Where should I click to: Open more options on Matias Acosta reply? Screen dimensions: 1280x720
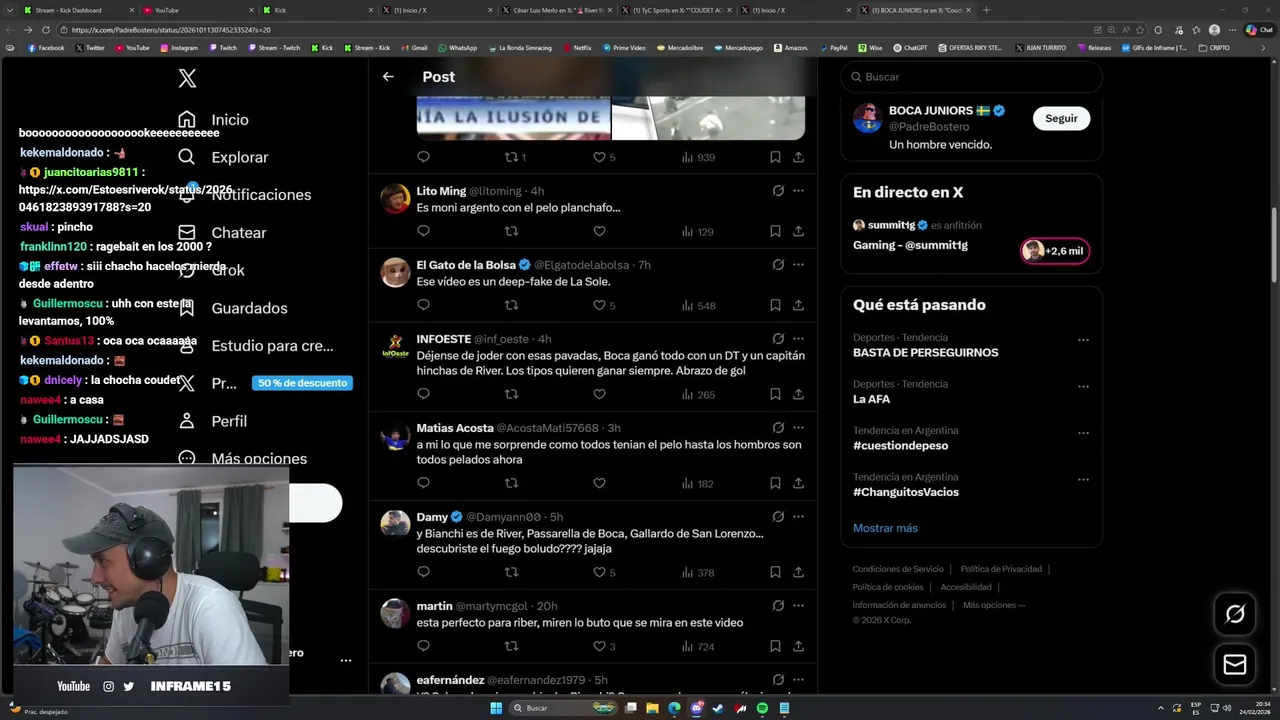pos(798,428)
